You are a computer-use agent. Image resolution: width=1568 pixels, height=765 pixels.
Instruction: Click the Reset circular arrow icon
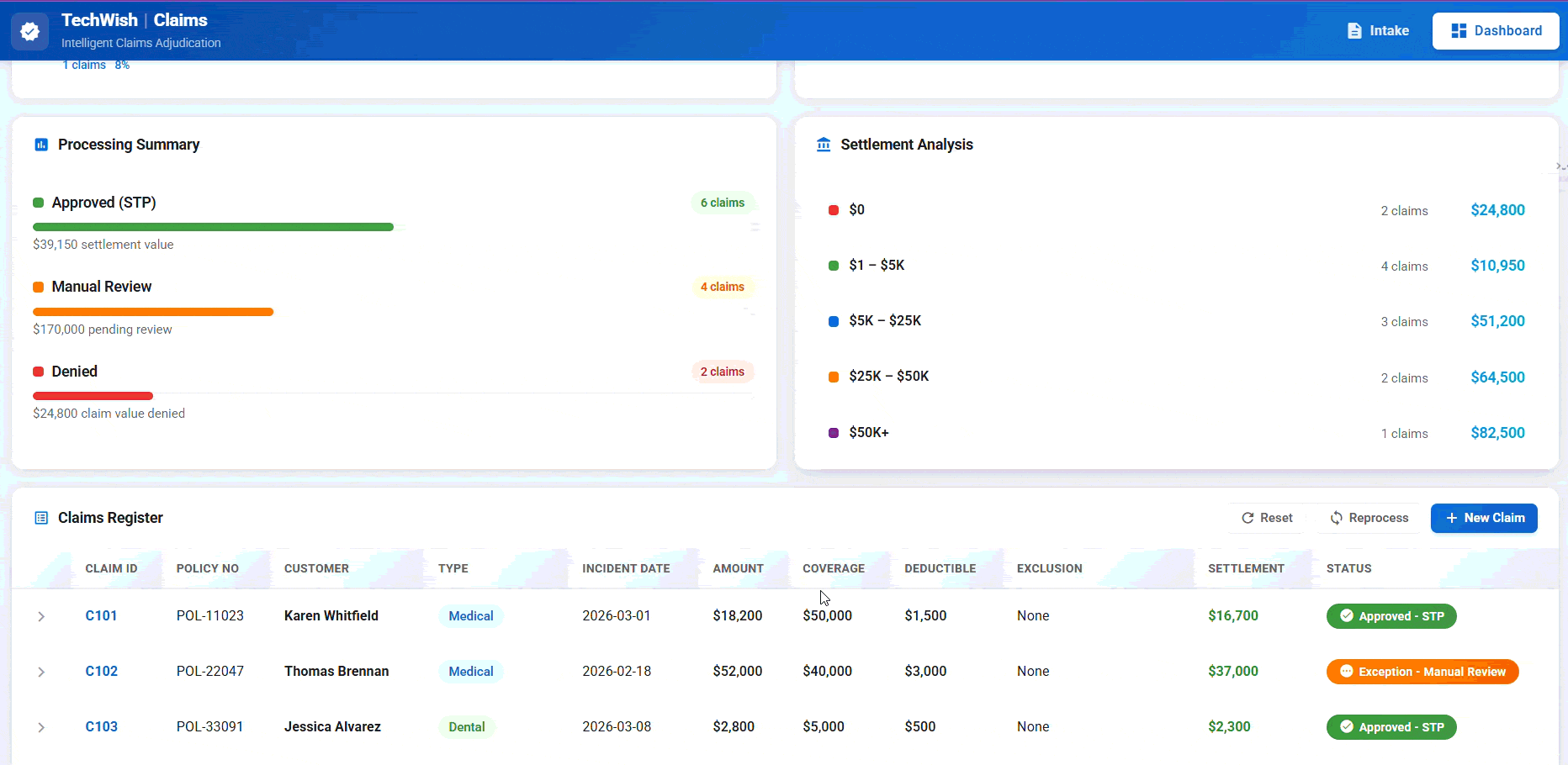1248,518
